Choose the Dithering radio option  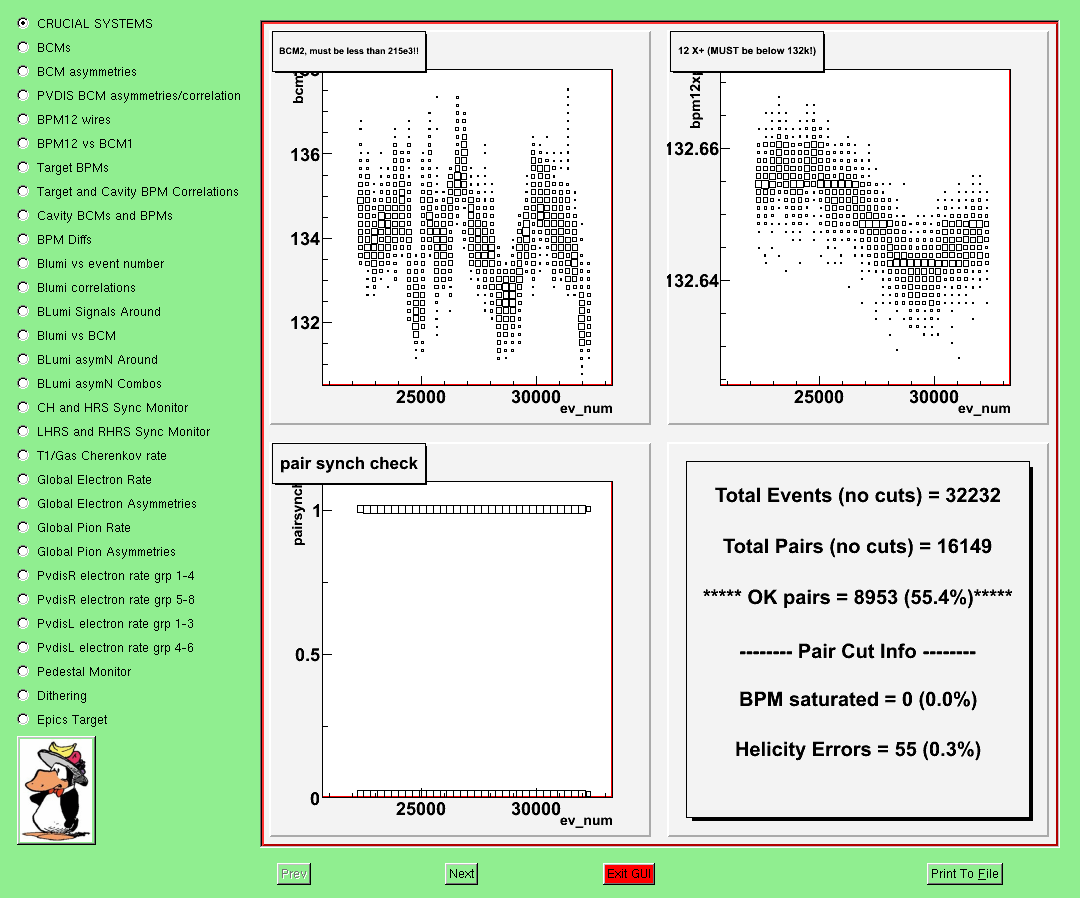click(x=23, y=695)
